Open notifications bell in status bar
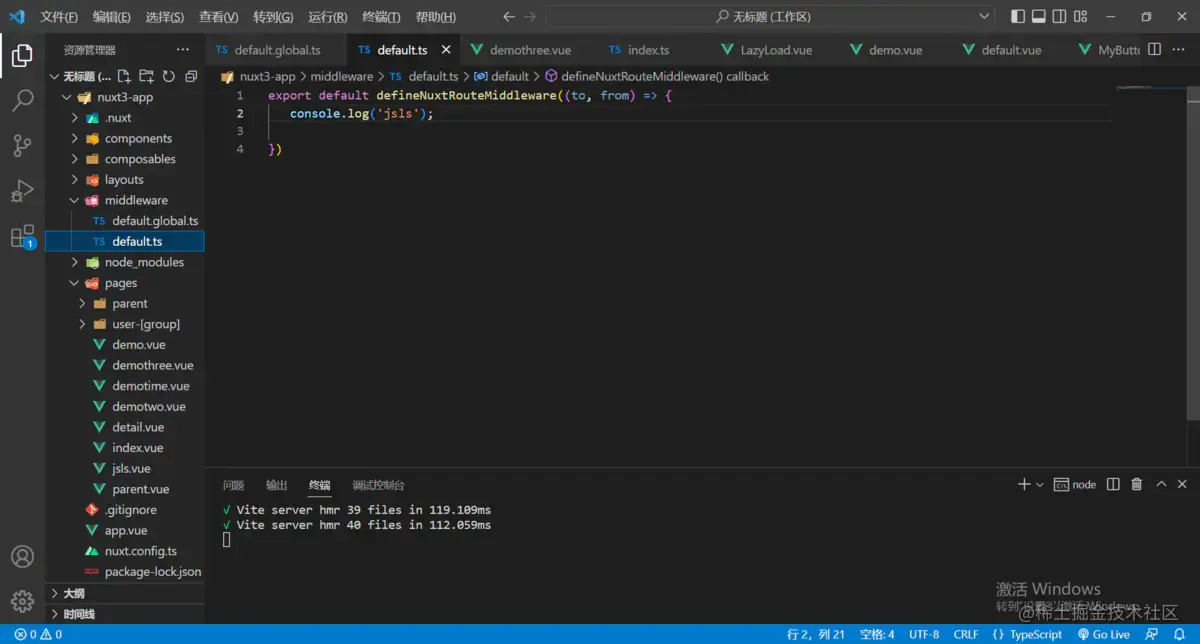Screen dimensions: 1200x644 click(x=1178, y=634)
